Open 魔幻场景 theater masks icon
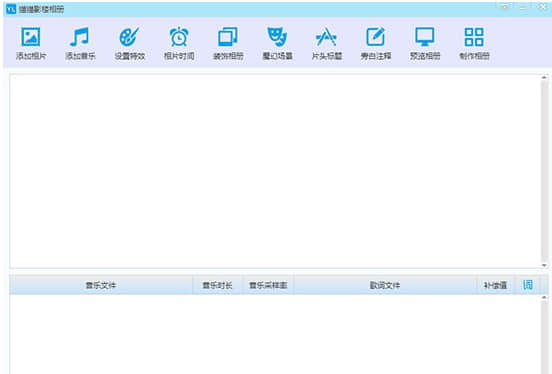The height and width of the screenshot is (374, 552). coord(277,37)
